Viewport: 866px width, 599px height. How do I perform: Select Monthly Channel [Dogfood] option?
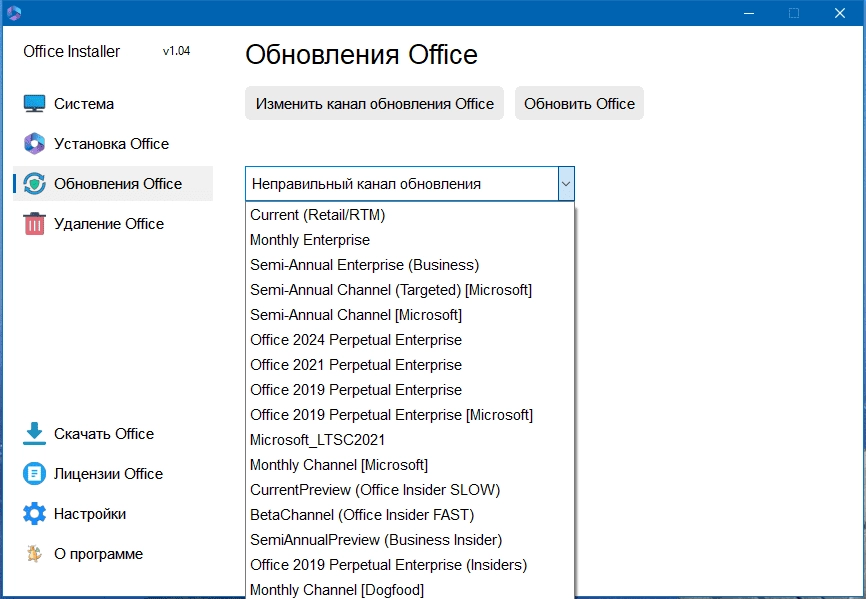point(410,589)
